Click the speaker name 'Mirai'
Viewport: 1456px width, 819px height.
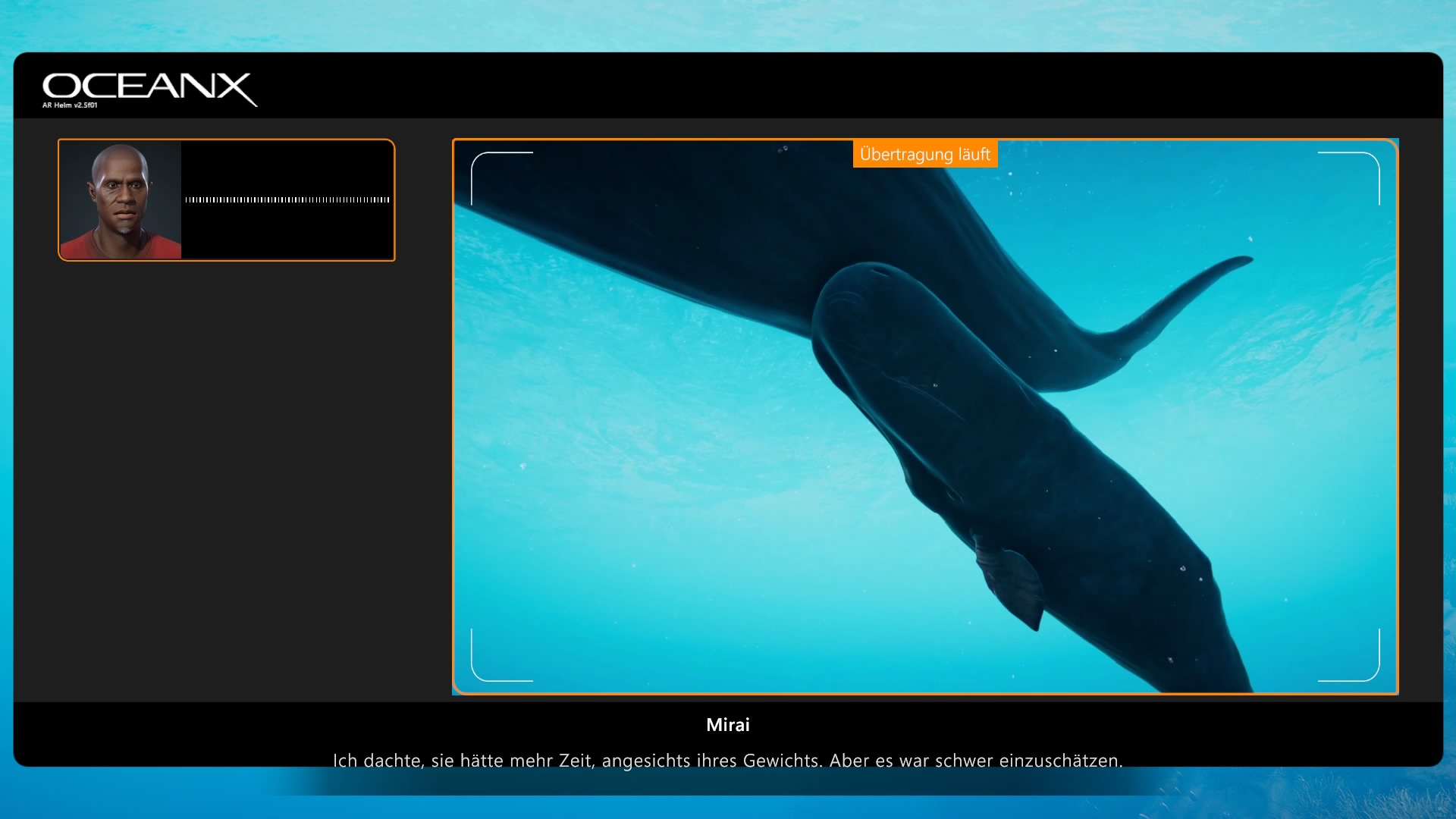pyautogui.click(x=728, y=725)
